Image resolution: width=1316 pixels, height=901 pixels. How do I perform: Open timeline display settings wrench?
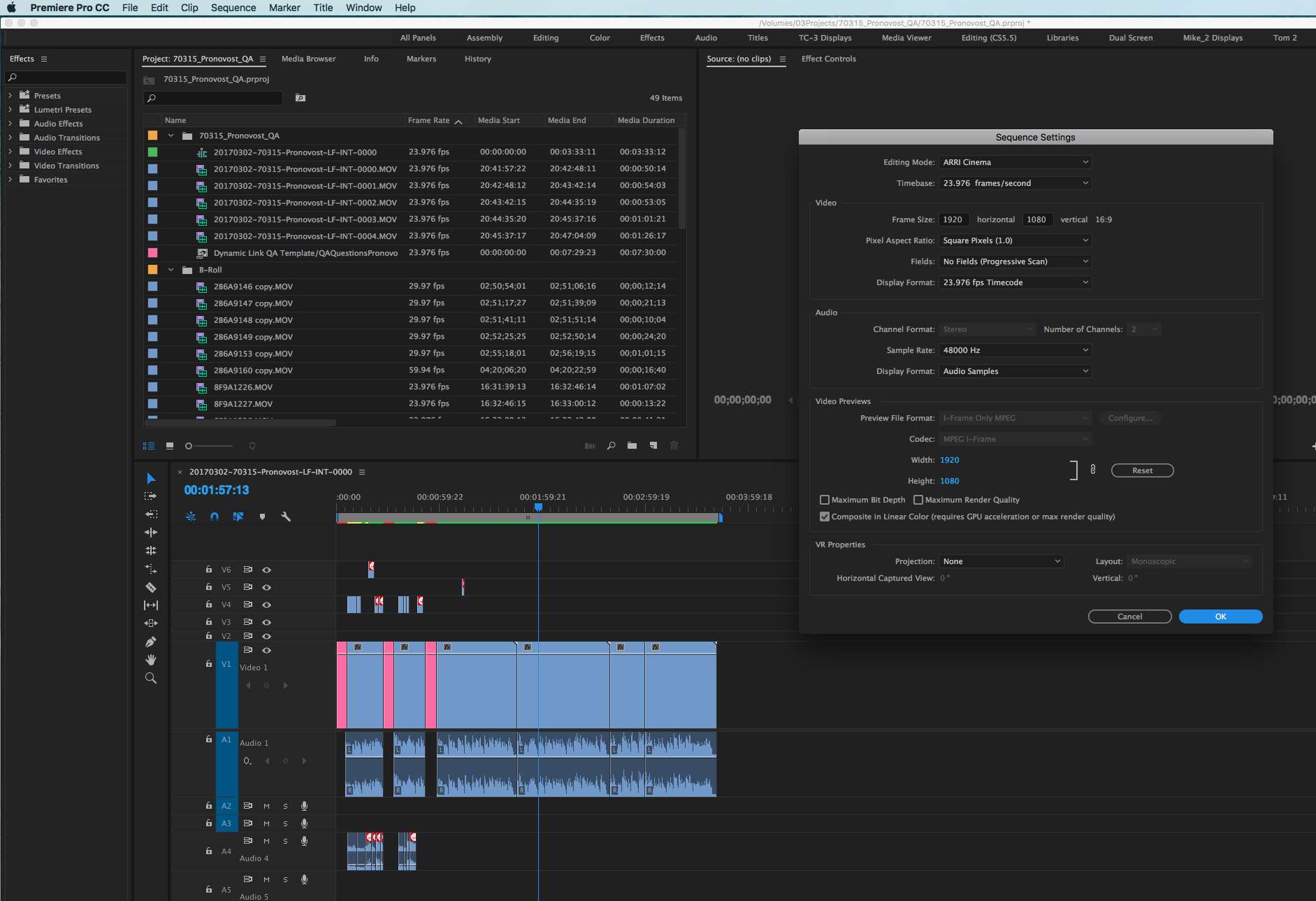coord(286,517)
